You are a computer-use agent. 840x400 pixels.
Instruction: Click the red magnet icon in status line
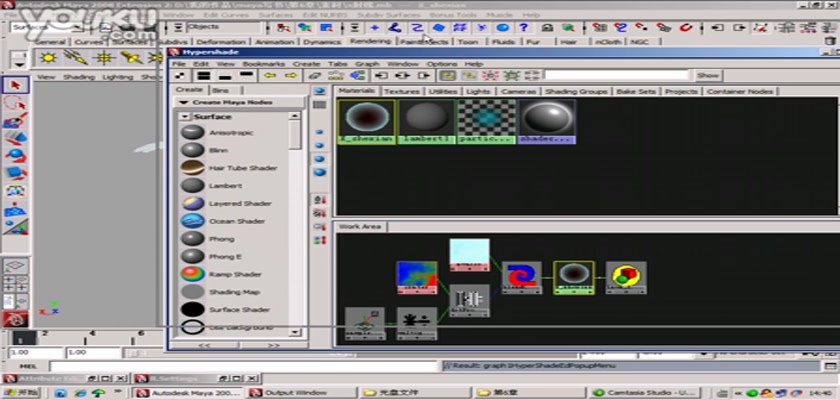[686, 27]
